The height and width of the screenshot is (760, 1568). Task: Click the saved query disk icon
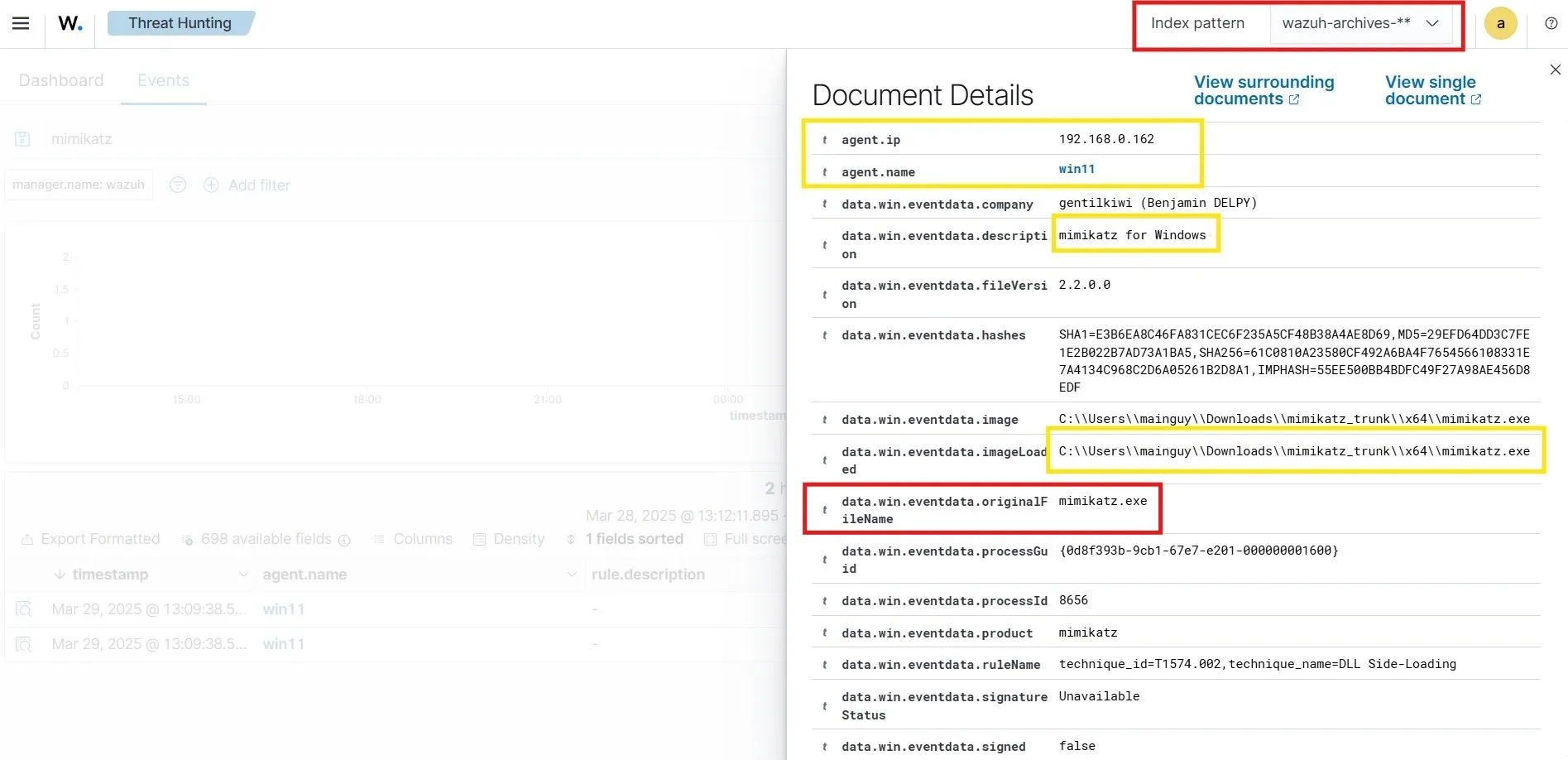tap(22, 139)
